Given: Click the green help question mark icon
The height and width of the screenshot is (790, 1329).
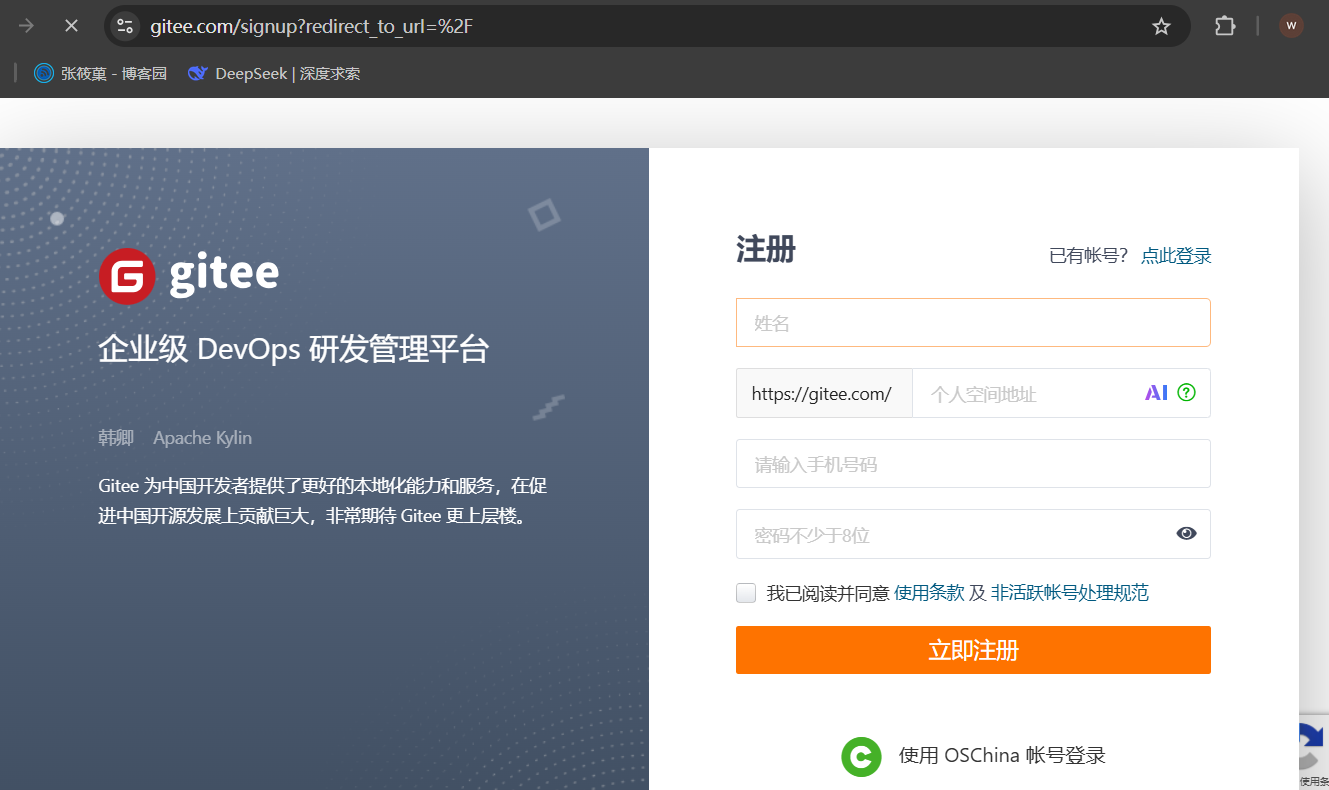Looking at the screenshot, I should [x=1187, y=393].
